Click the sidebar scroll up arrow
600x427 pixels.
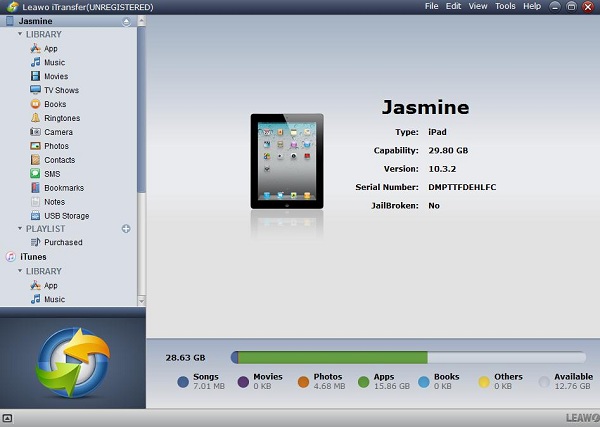tap(141, 21)
